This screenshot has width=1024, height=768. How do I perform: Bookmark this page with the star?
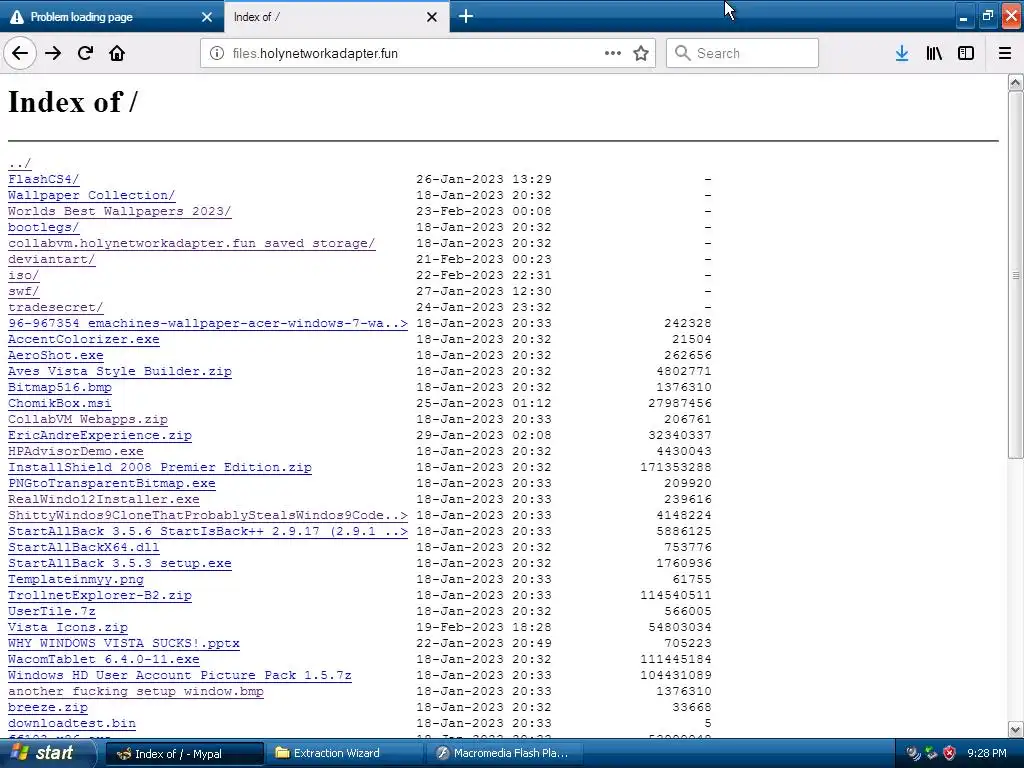(x=641, y=53)
